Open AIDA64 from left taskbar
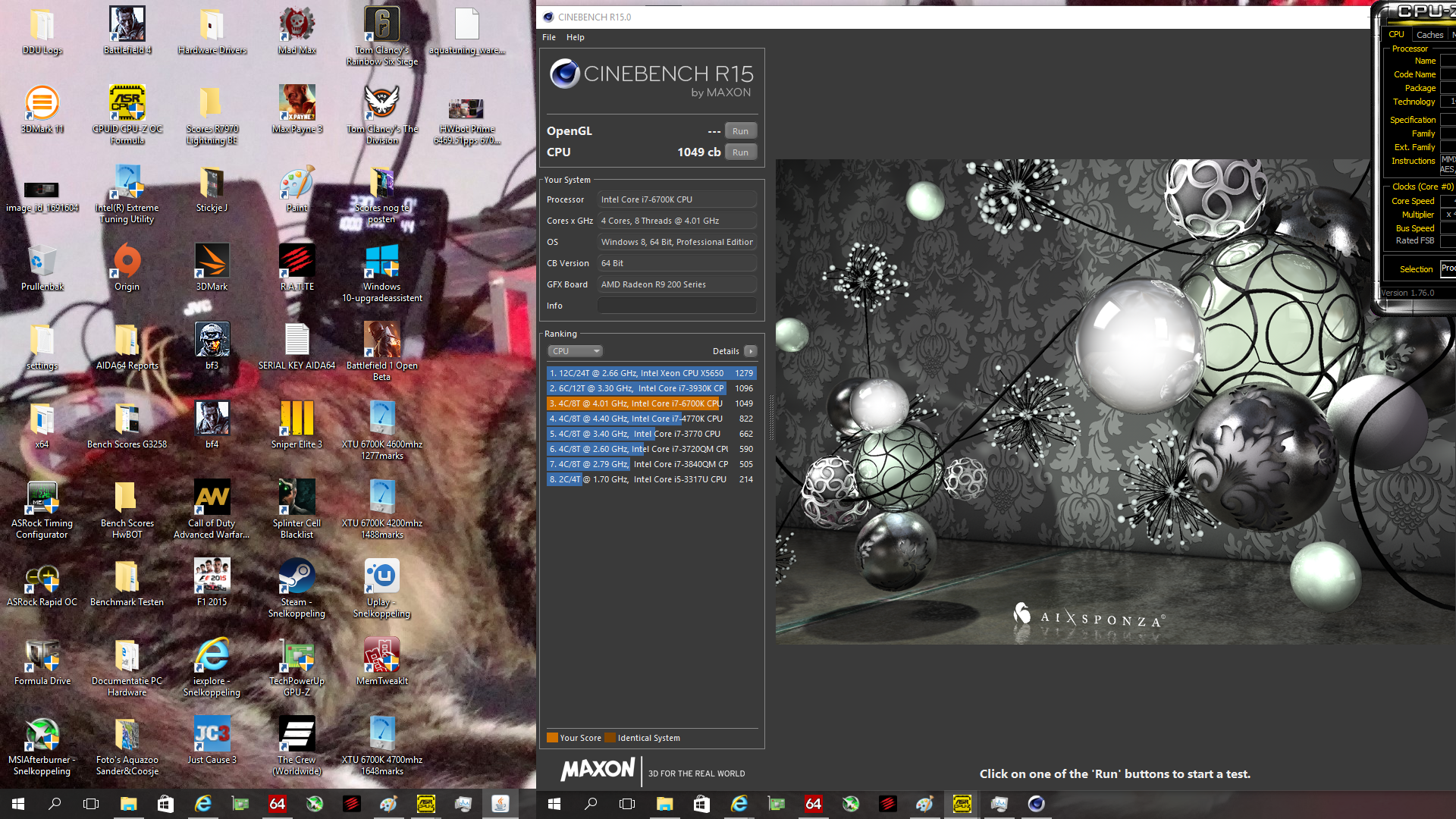1456x819 pixels. tap(277, 804)
